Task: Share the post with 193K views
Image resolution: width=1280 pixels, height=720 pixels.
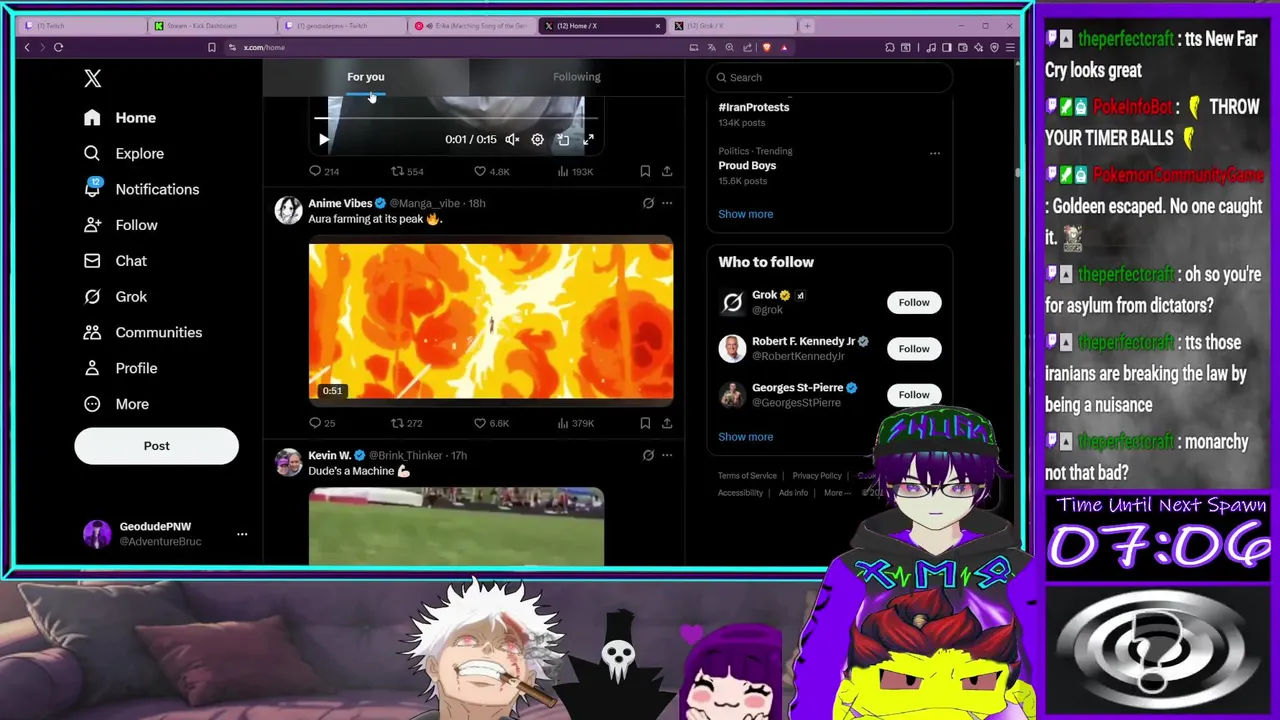Action: coord(667,171)
